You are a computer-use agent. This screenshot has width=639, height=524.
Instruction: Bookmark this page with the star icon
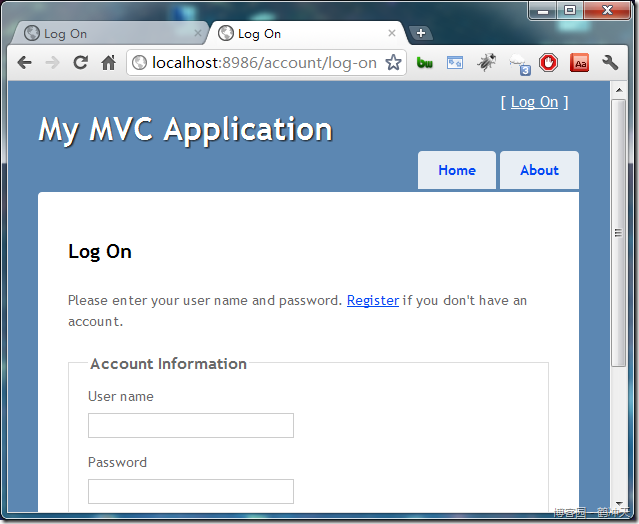(x=393, y=63)
